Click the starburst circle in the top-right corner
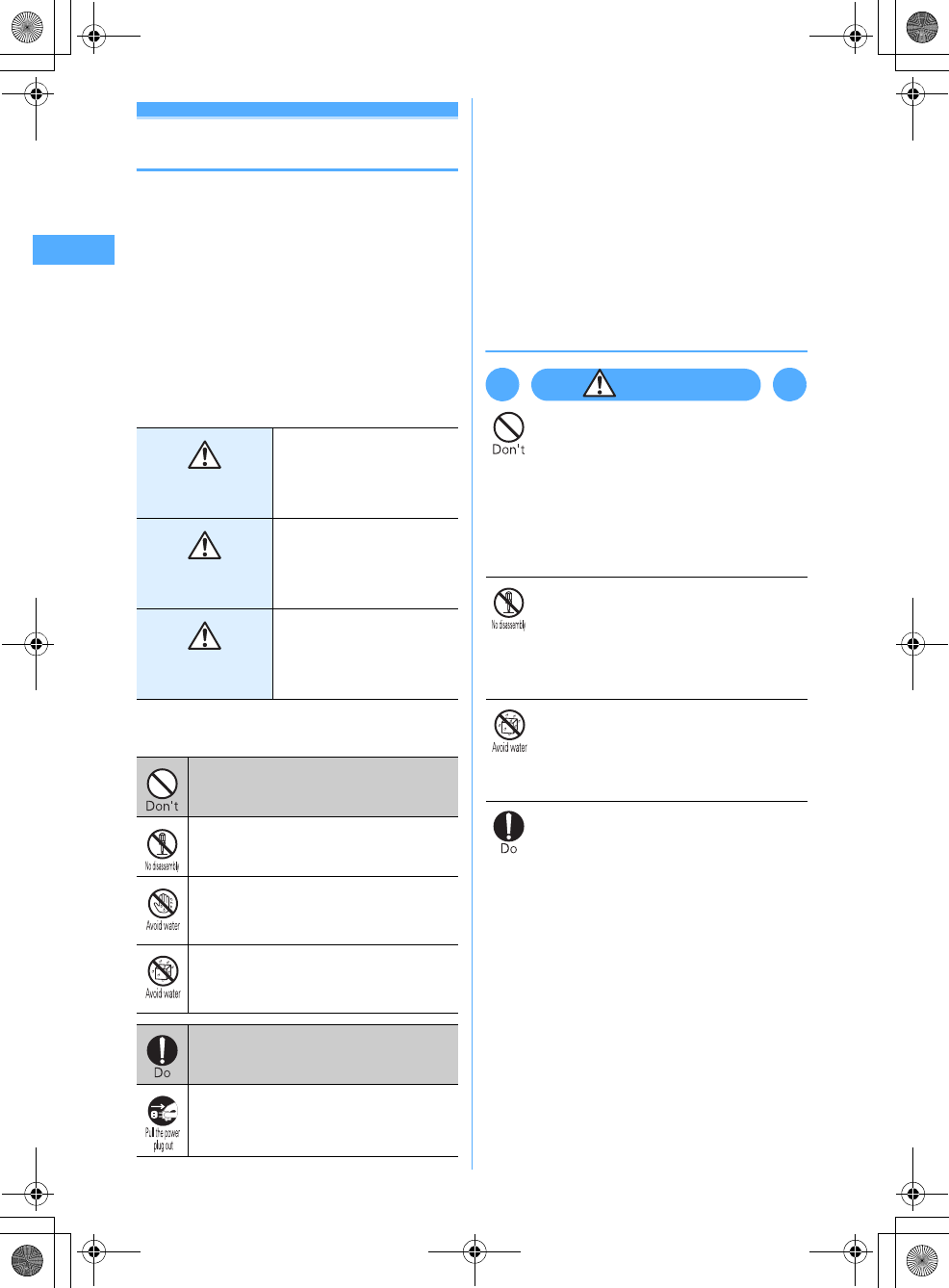This screenshot has height=1288, width=949. (x=922, y=27)
